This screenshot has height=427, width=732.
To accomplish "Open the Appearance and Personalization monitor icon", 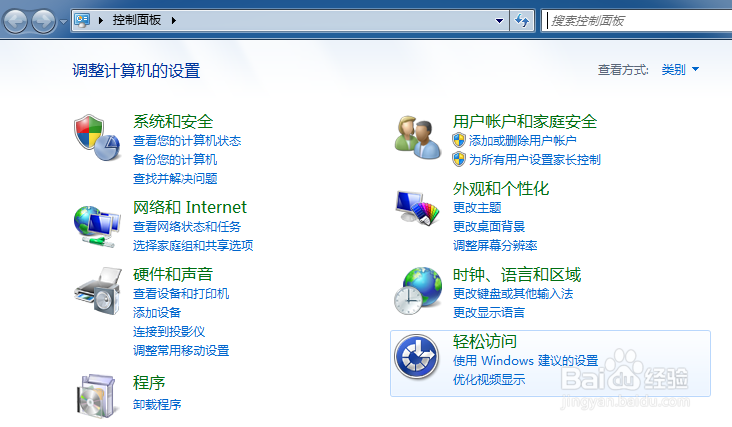I will tap(418, 208).
